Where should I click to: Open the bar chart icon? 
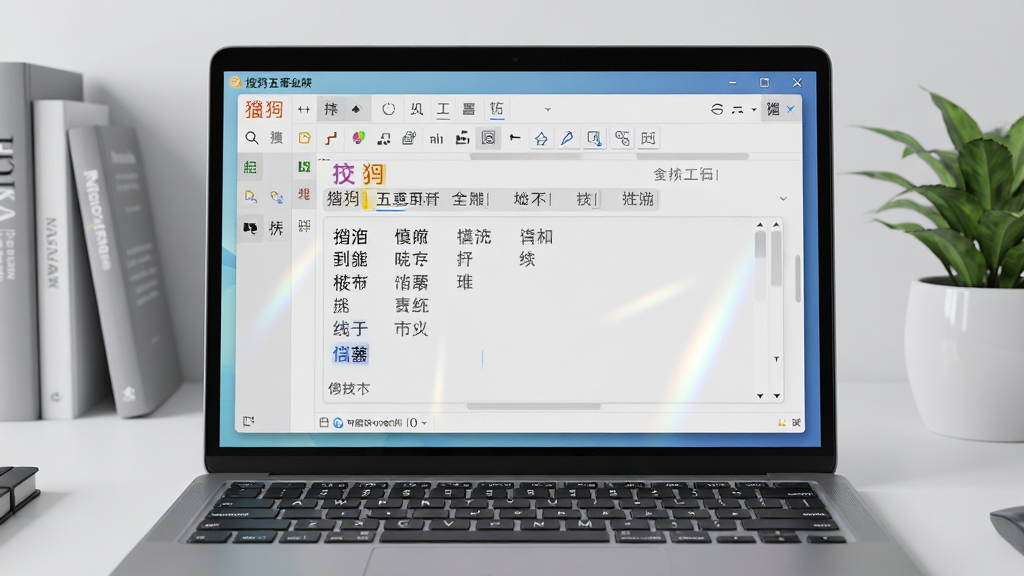[436, 138]
